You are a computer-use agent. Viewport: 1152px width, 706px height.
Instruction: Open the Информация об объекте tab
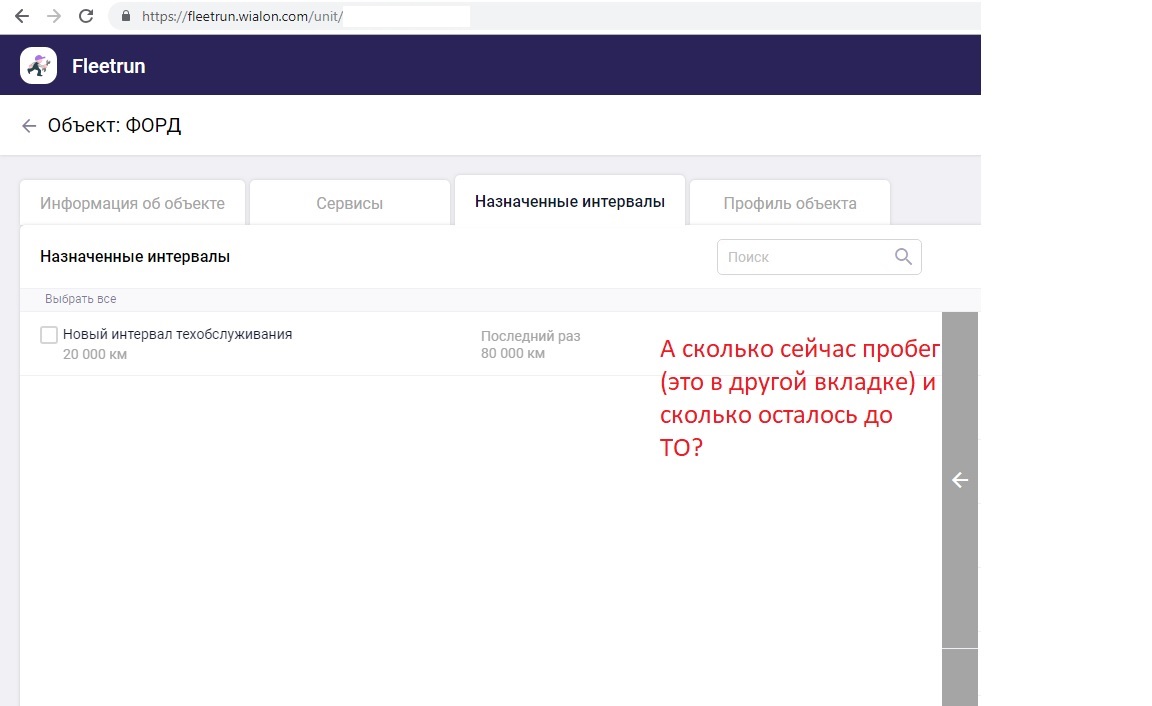coord(132,203)
